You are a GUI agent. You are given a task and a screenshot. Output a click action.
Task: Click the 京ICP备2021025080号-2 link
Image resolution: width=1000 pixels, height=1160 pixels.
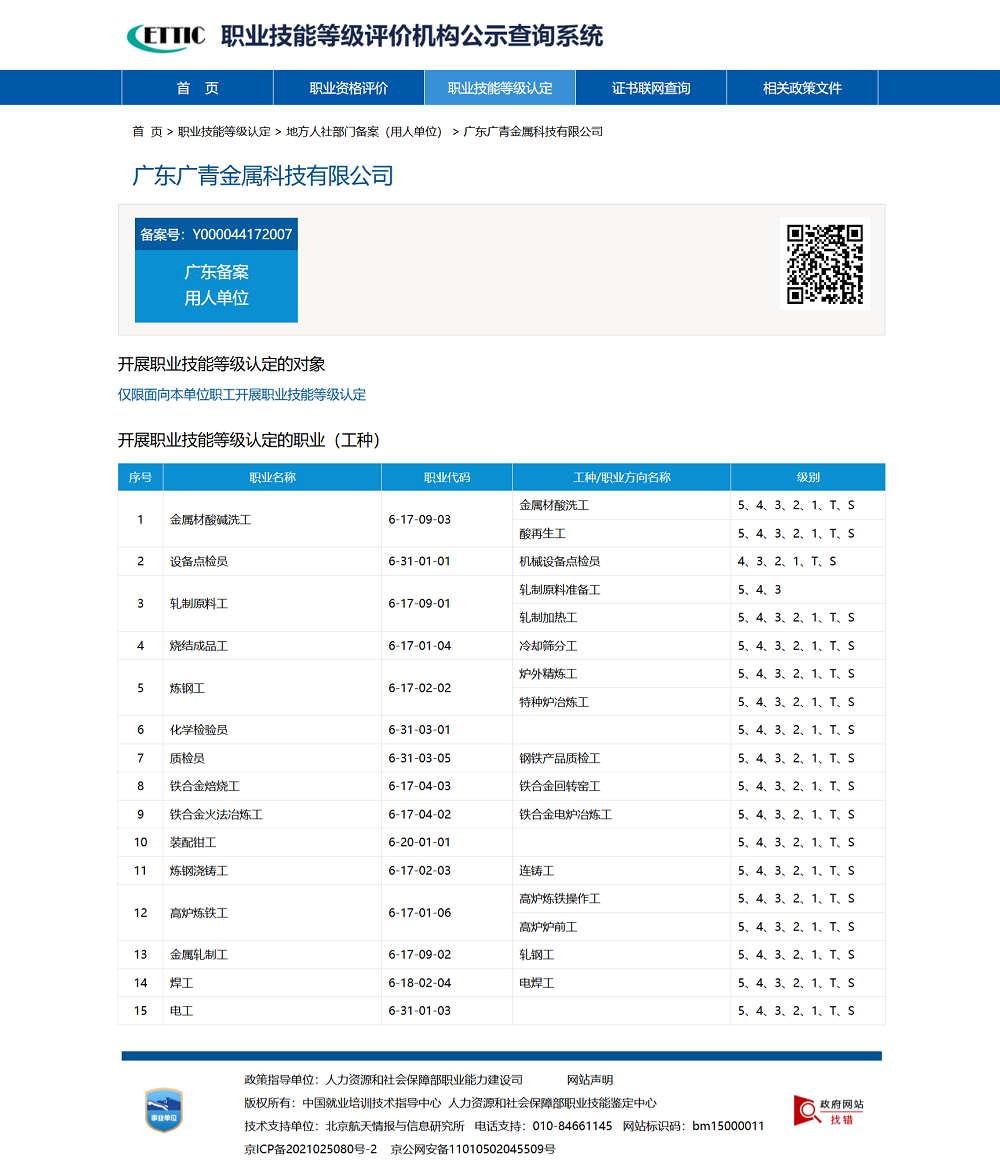pos(311,1149)
